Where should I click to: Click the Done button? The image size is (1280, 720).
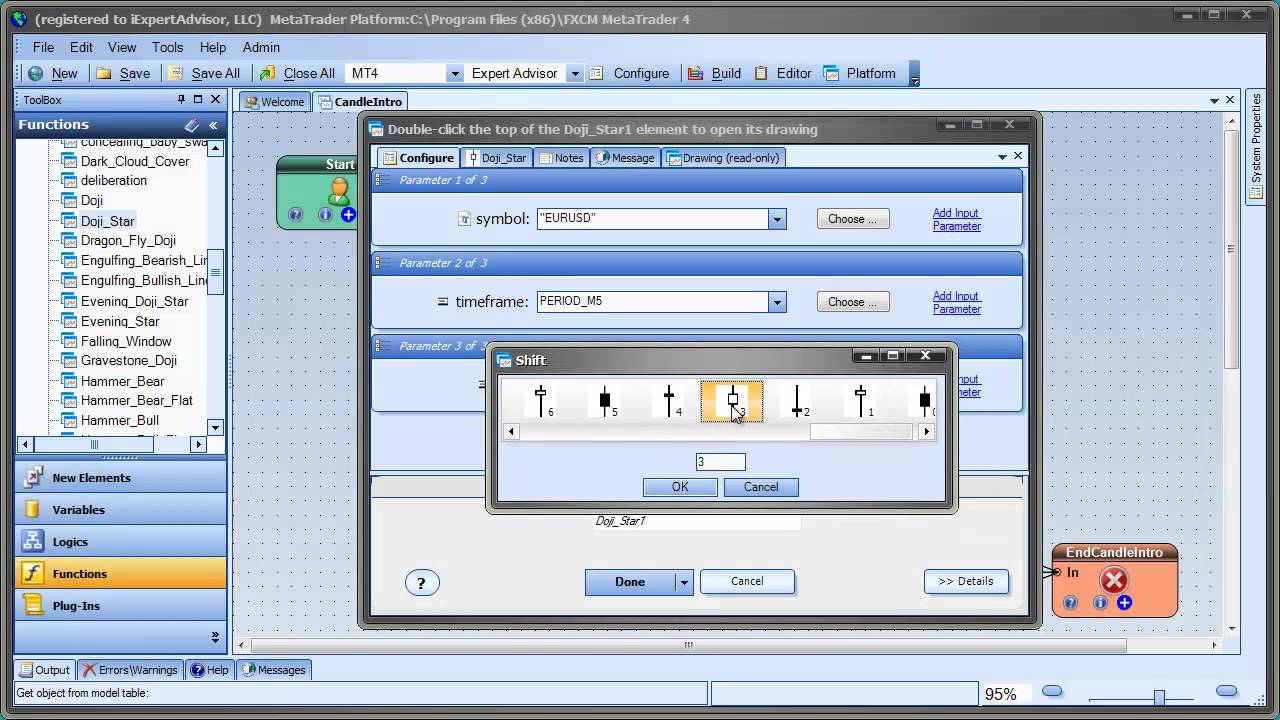click(x=630, y=582)
